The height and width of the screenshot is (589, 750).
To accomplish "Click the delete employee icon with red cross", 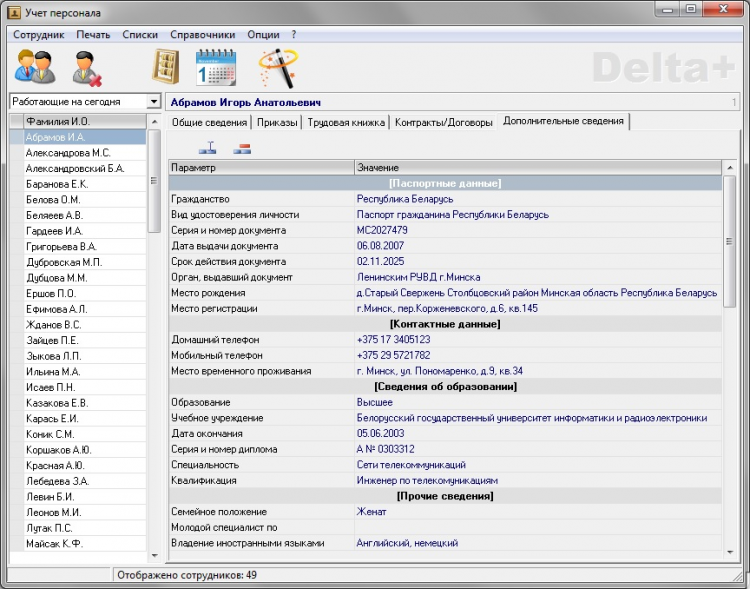I will (x=87, y=68).
